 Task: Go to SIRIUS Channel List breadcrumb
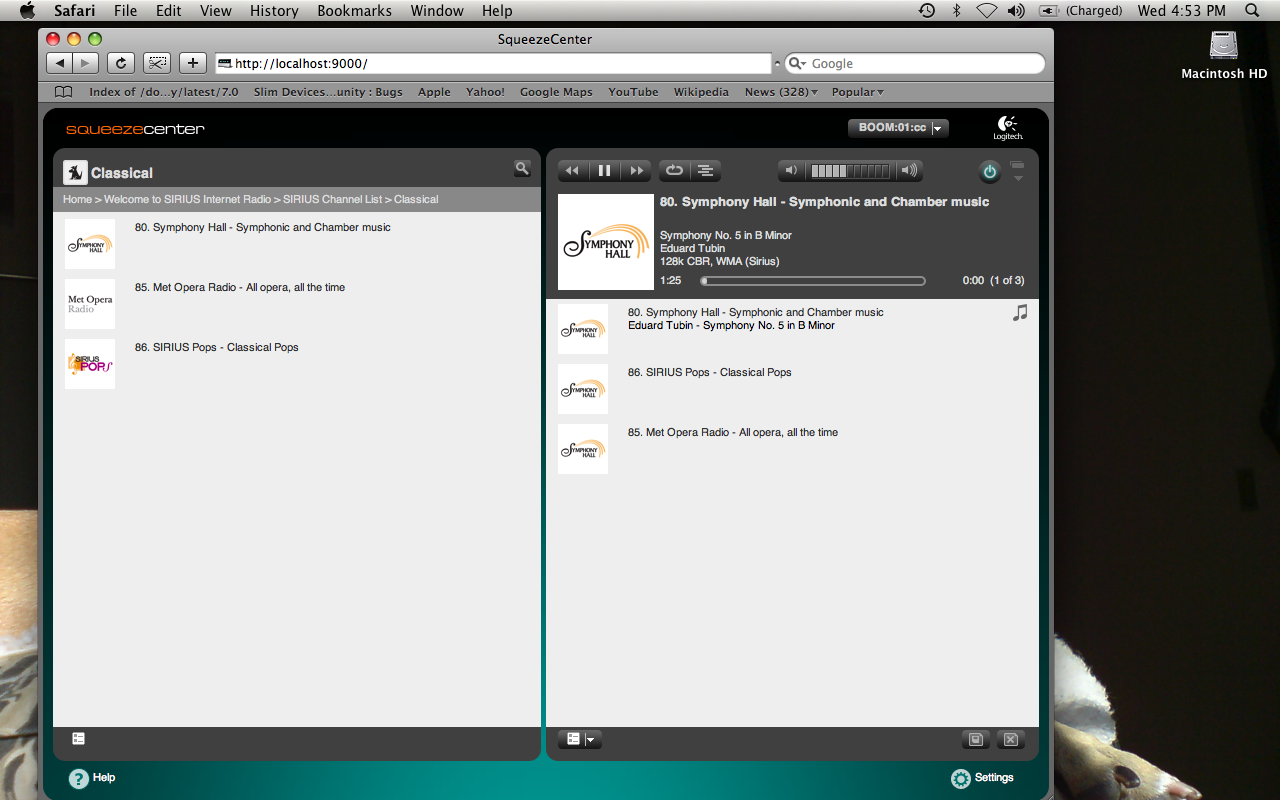coord(332,199)
